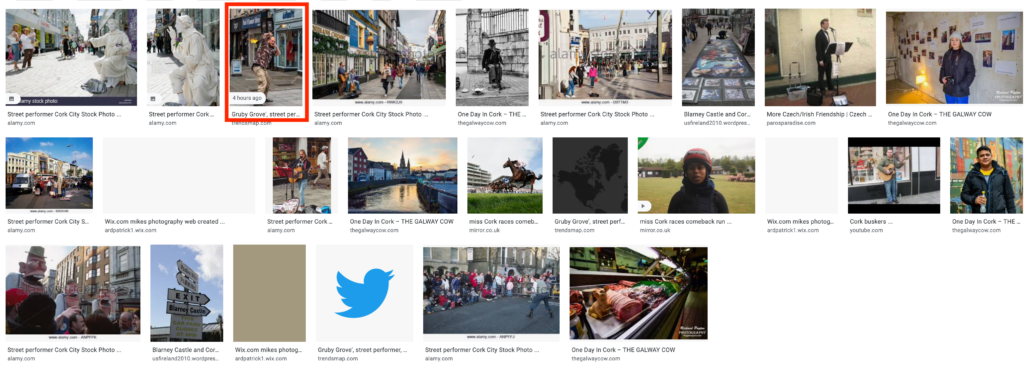Open the black-and-white seated man photo

(x=492, y=57)
